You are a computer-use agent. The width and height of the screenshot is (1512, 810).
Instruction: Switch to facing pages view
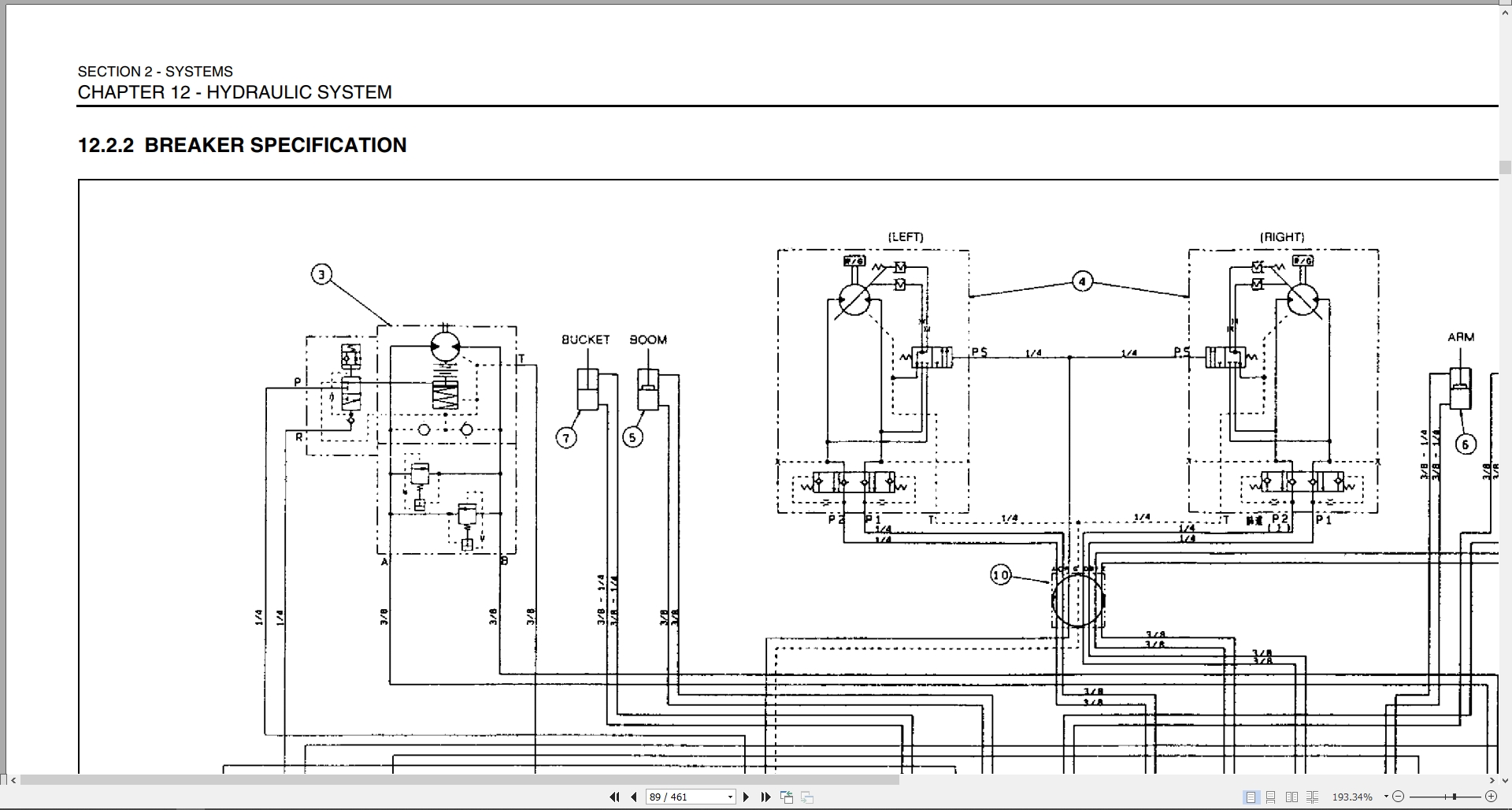tap(1291, 797)
